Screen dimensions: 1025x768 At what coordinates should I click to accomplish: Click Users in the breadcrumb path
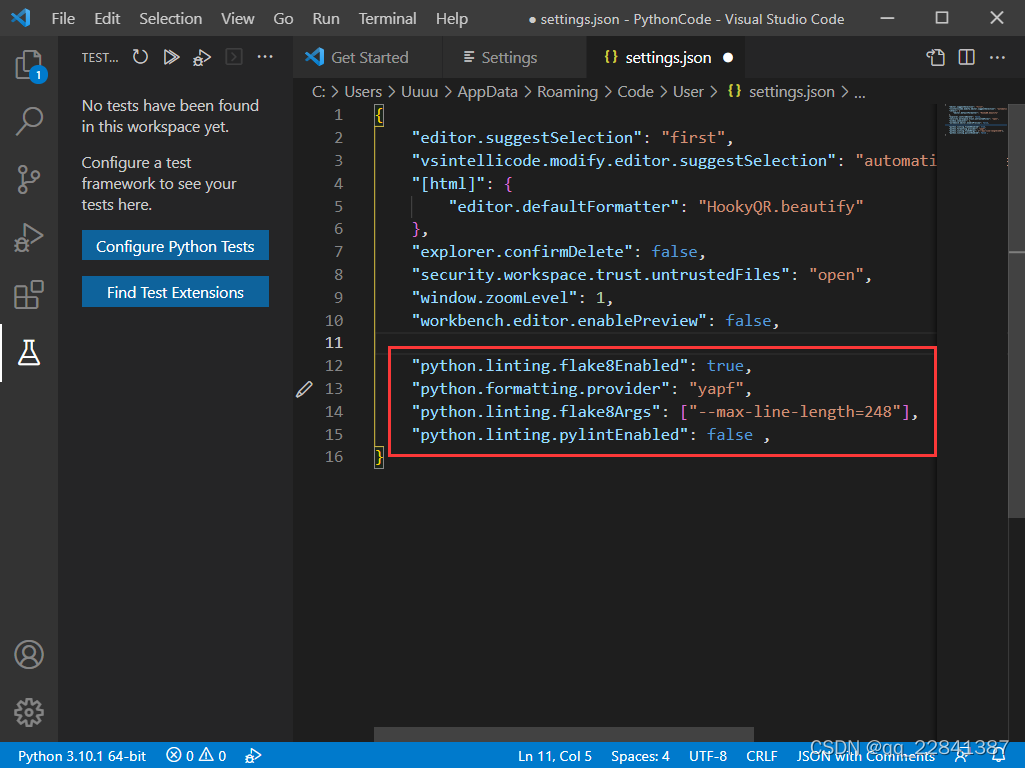(x=363, y=92)
